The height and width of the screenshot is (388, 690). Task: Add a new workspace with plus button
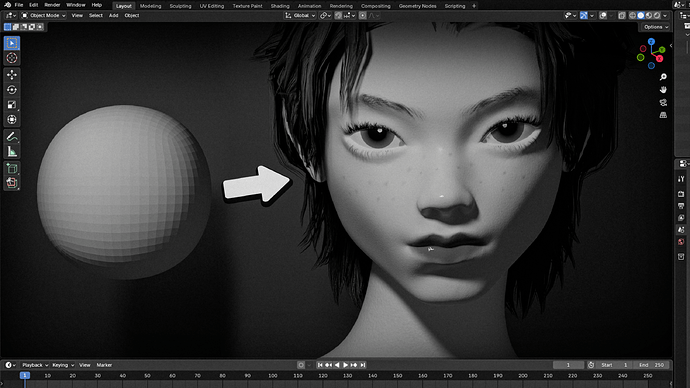(474, 6)
